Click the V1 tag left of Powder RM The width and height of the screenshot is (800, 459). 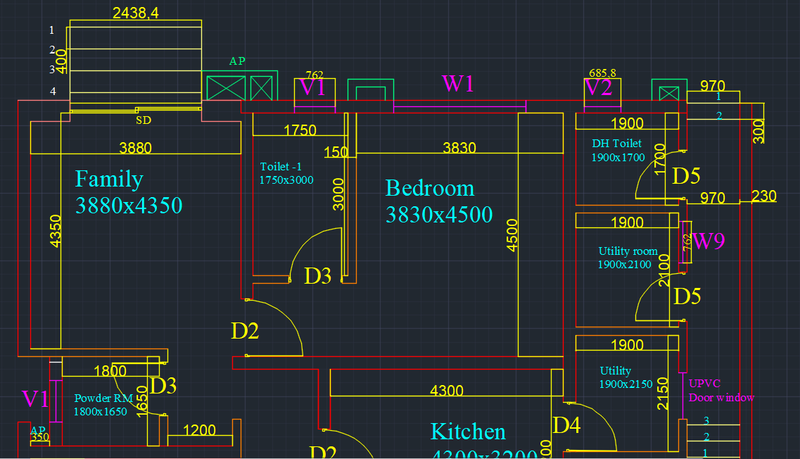(x=35, y=399)
